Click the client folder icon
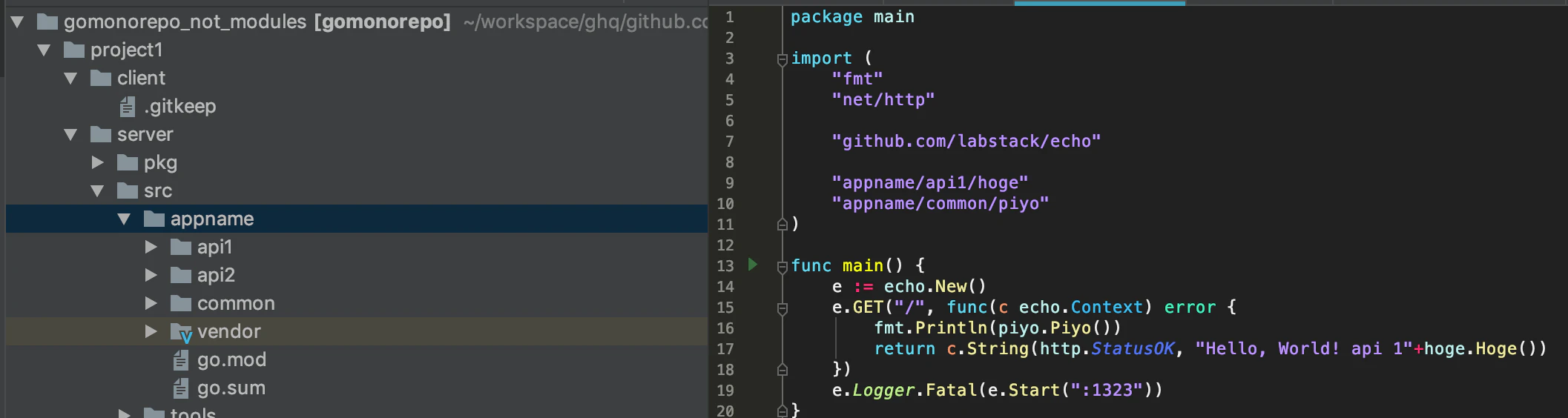The height and width of the screenshot is (418, 1568). [x=101, y=79]
